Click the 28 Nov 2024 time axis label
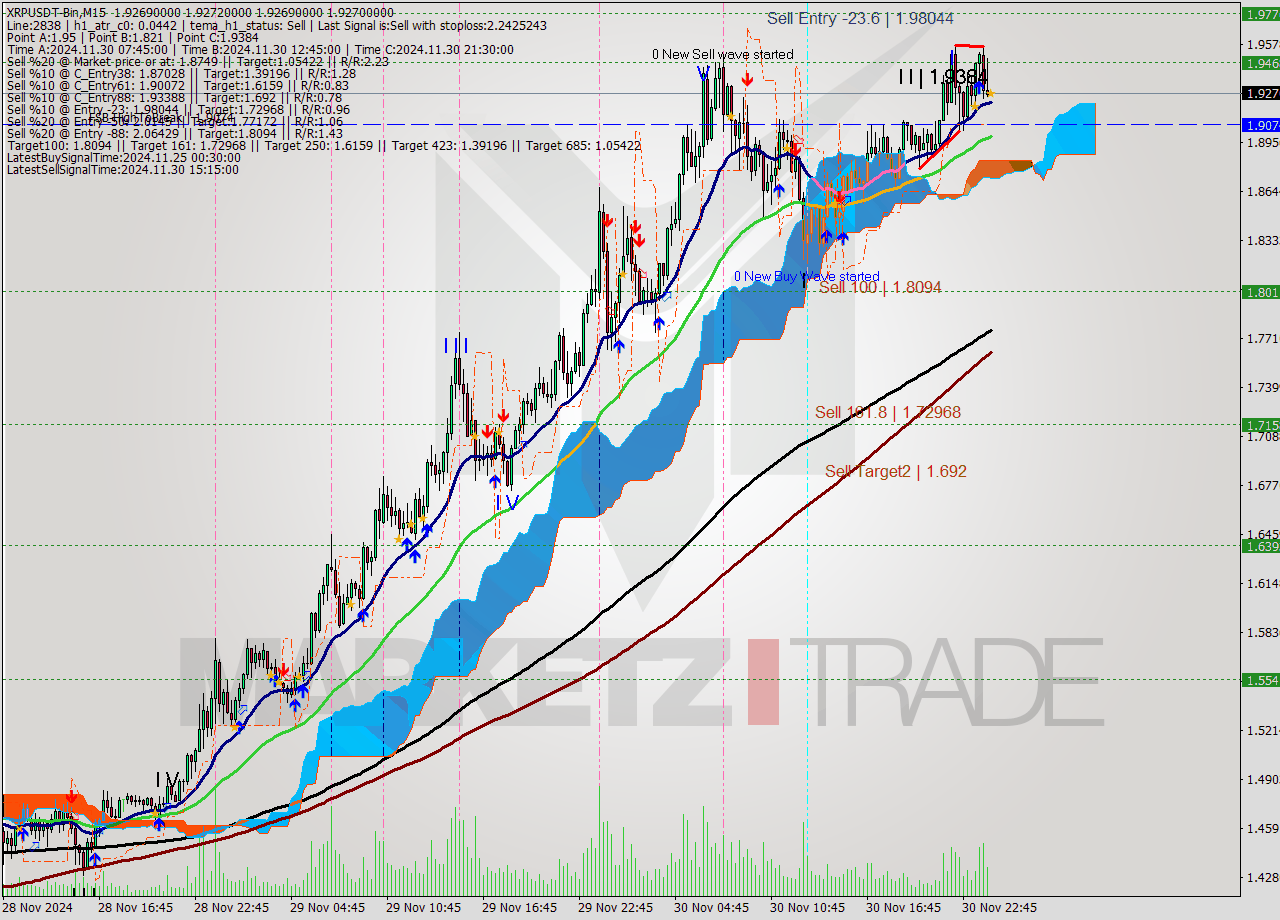 38,908
